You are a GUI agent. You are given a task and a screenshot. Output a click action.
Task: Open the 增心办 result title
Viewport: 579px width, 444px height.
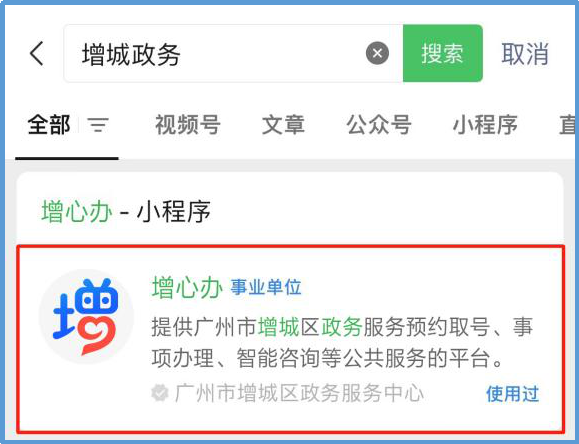coord(188,287)
